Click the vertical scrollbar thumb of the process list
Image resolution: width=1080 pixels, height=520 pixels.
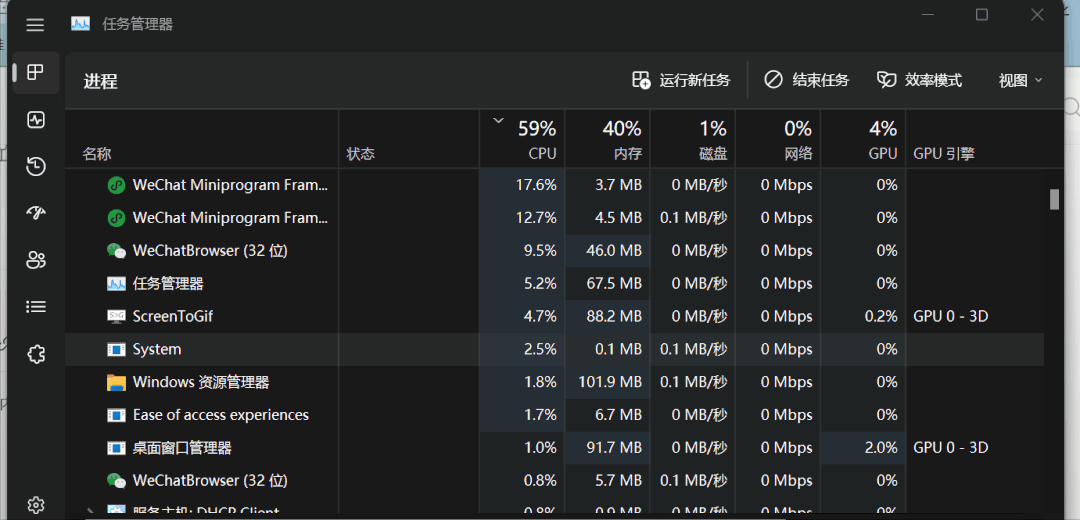tap(1054, 199)
